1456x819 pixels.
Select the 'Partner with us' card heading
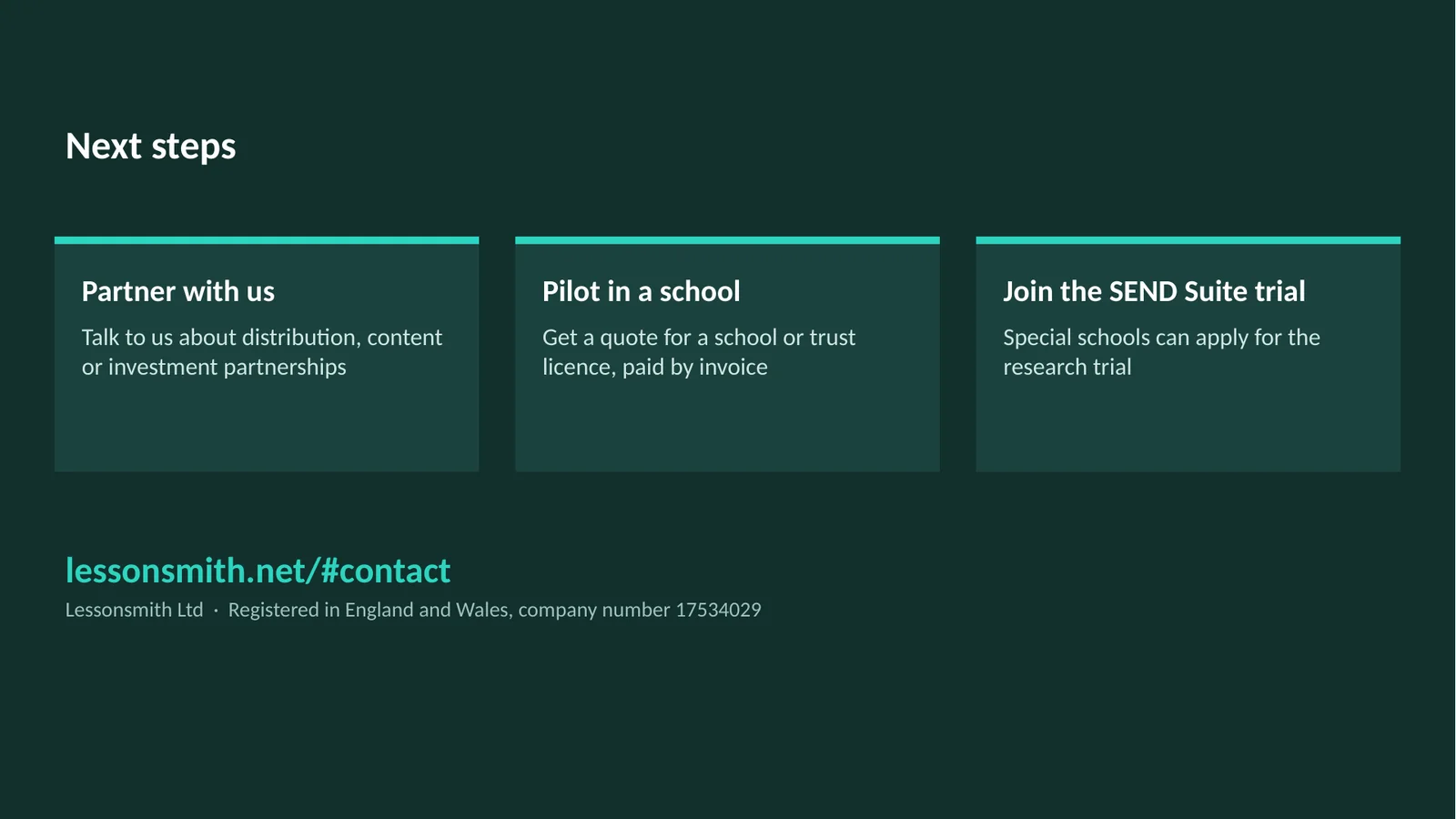pyautogui.click(x=178, y=291)
